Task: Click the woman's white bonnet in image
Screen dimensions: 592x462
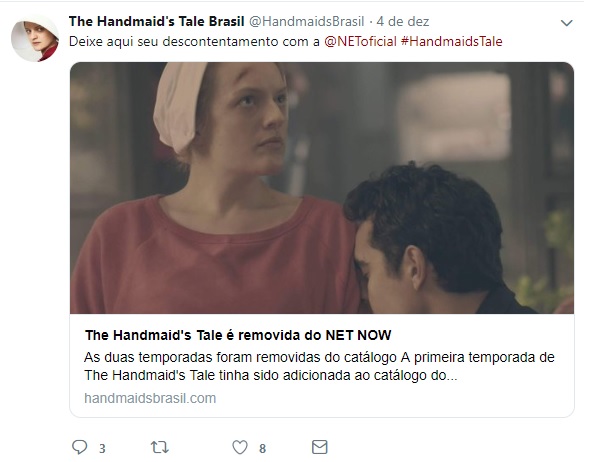Action: click(177, 106)
